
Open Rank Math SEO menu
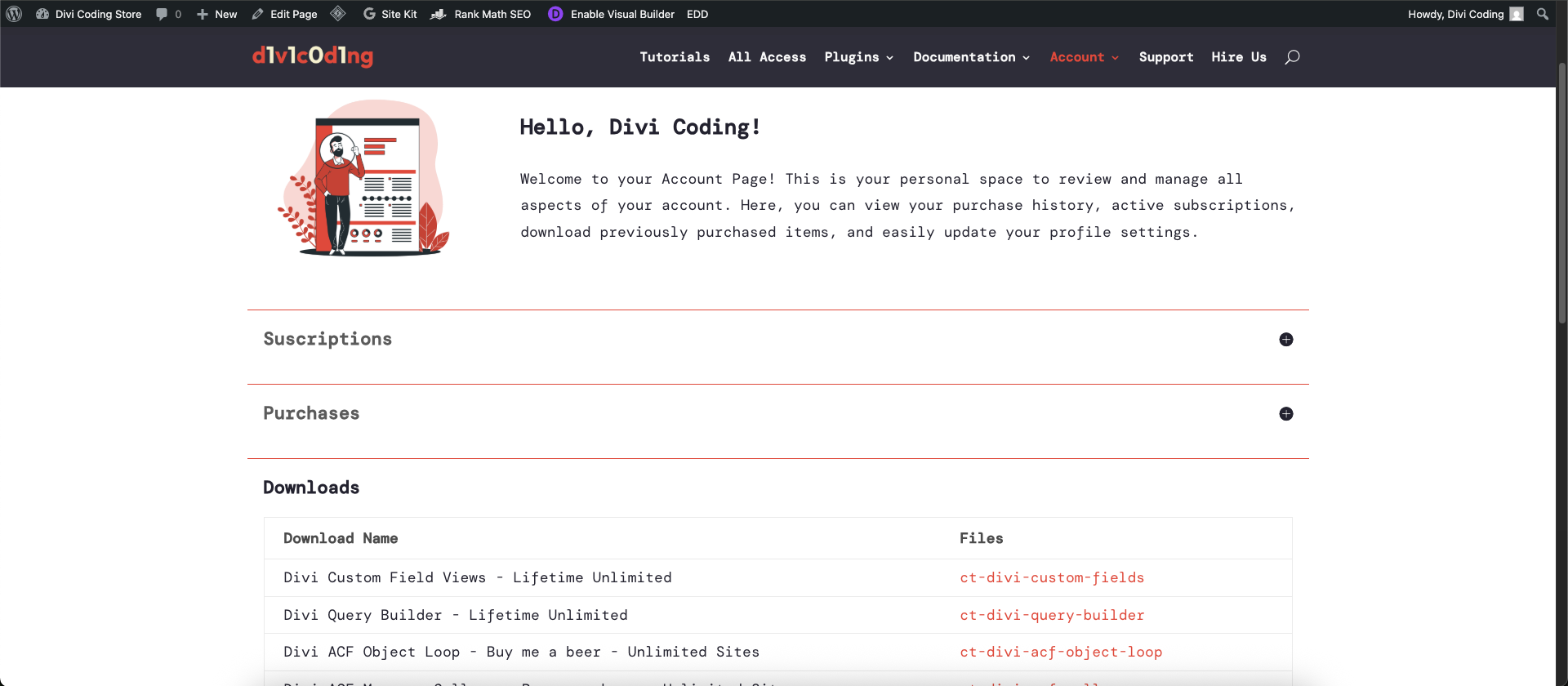[x=481, y=14]
